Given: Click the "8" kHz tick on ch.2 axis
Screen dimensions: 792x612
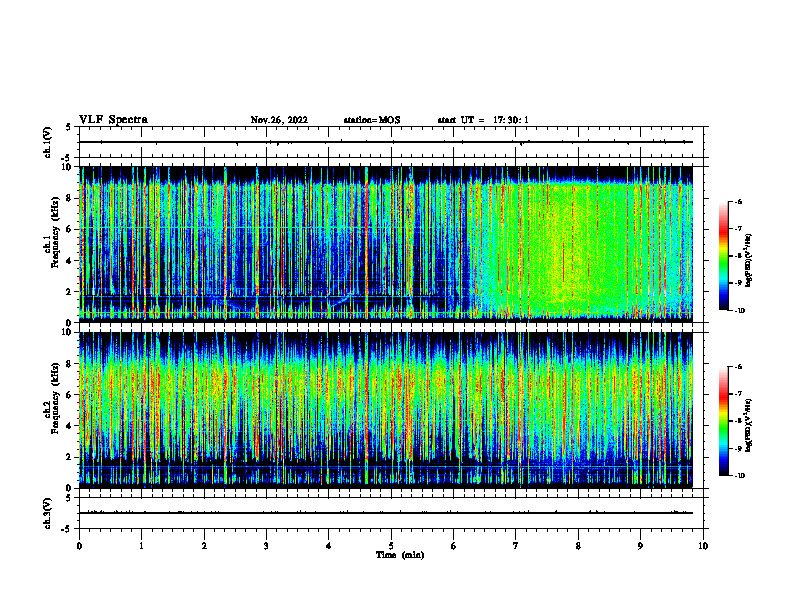Looking at the screenshot, I should [70, 364].
